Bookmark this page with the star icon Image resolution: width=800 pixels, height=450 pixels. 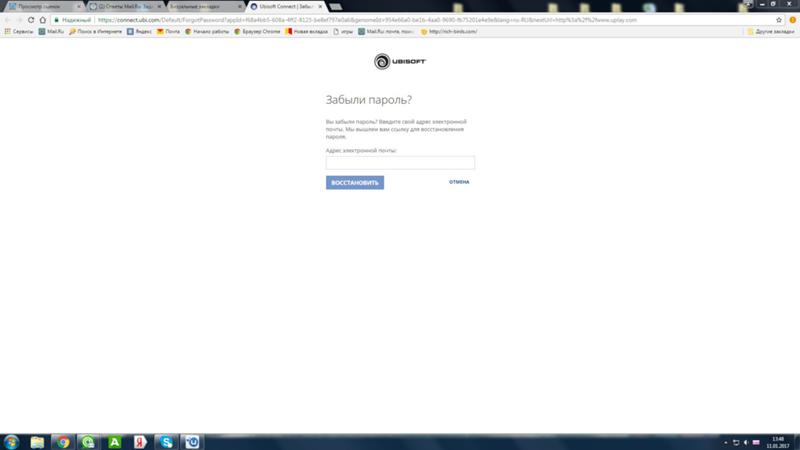point(779,20)
